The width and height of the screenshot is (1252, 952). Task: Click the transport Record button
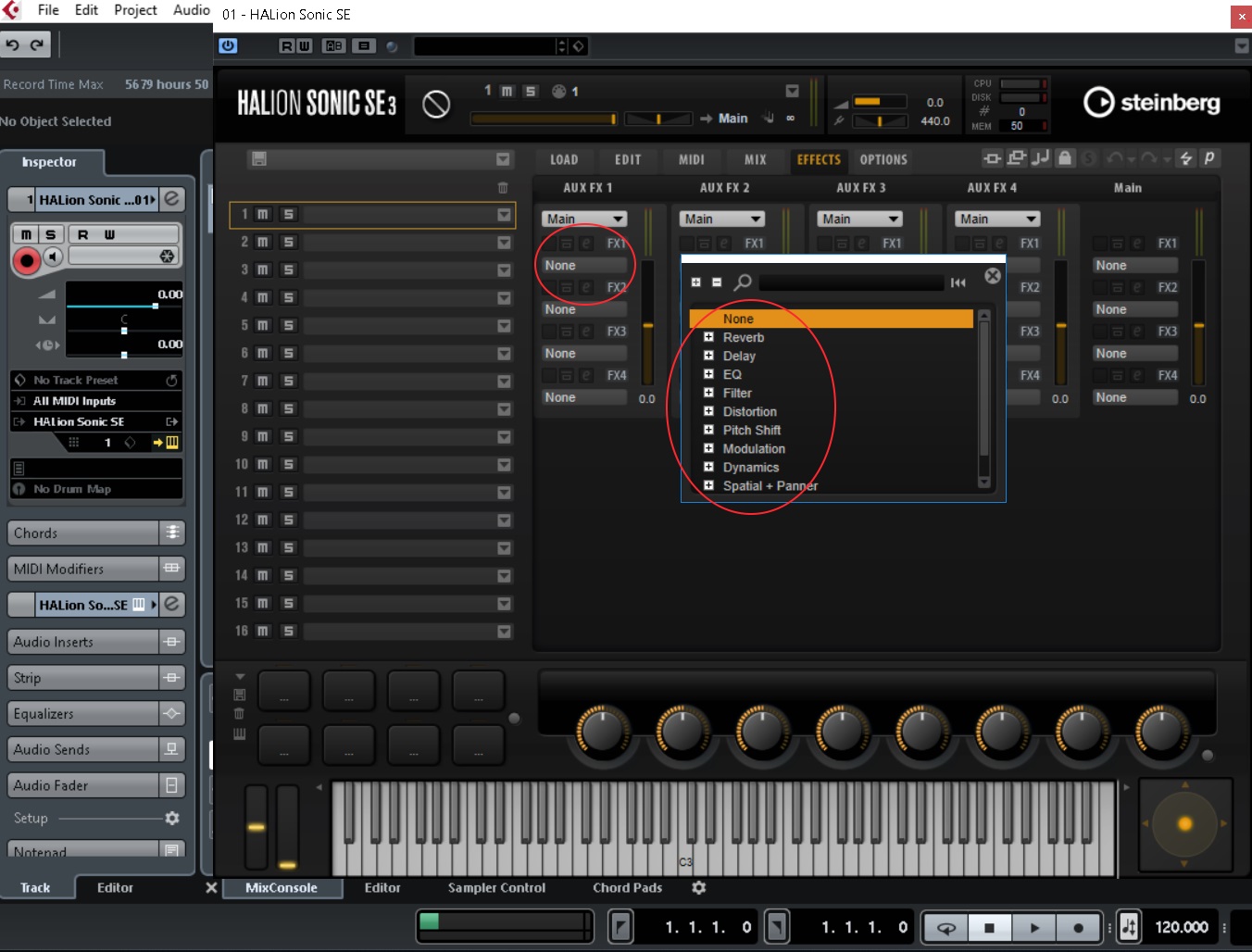1078,927
